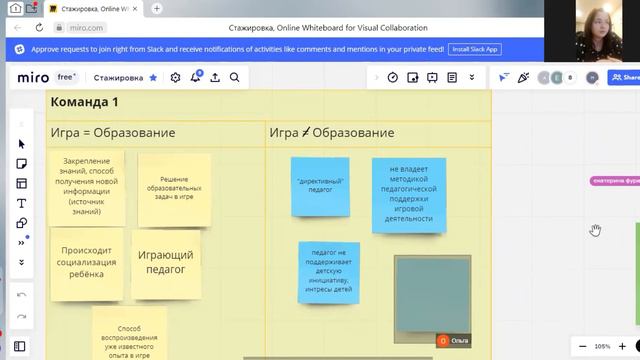Click the reactions party popper icon
Screen dimensions: 640x360
(523, 78)
